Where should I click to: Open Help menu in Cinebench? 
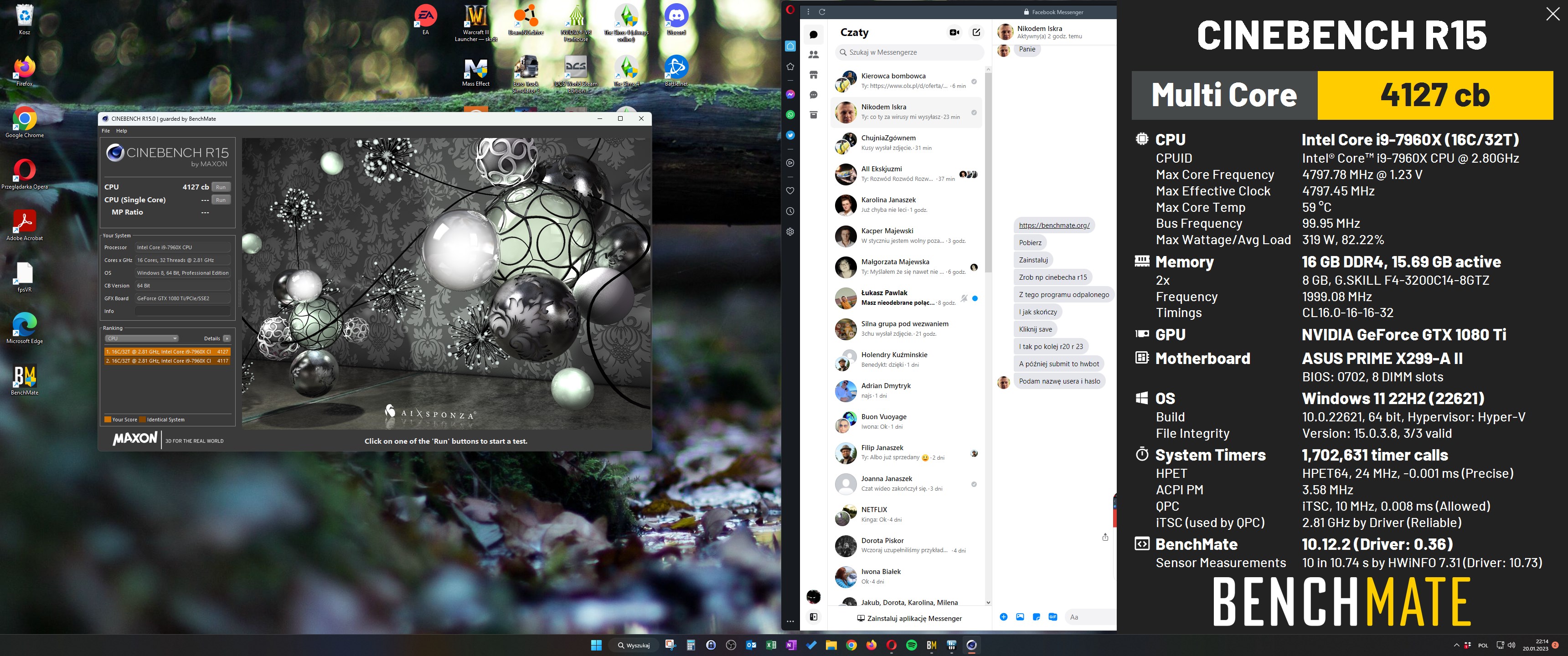122,131
